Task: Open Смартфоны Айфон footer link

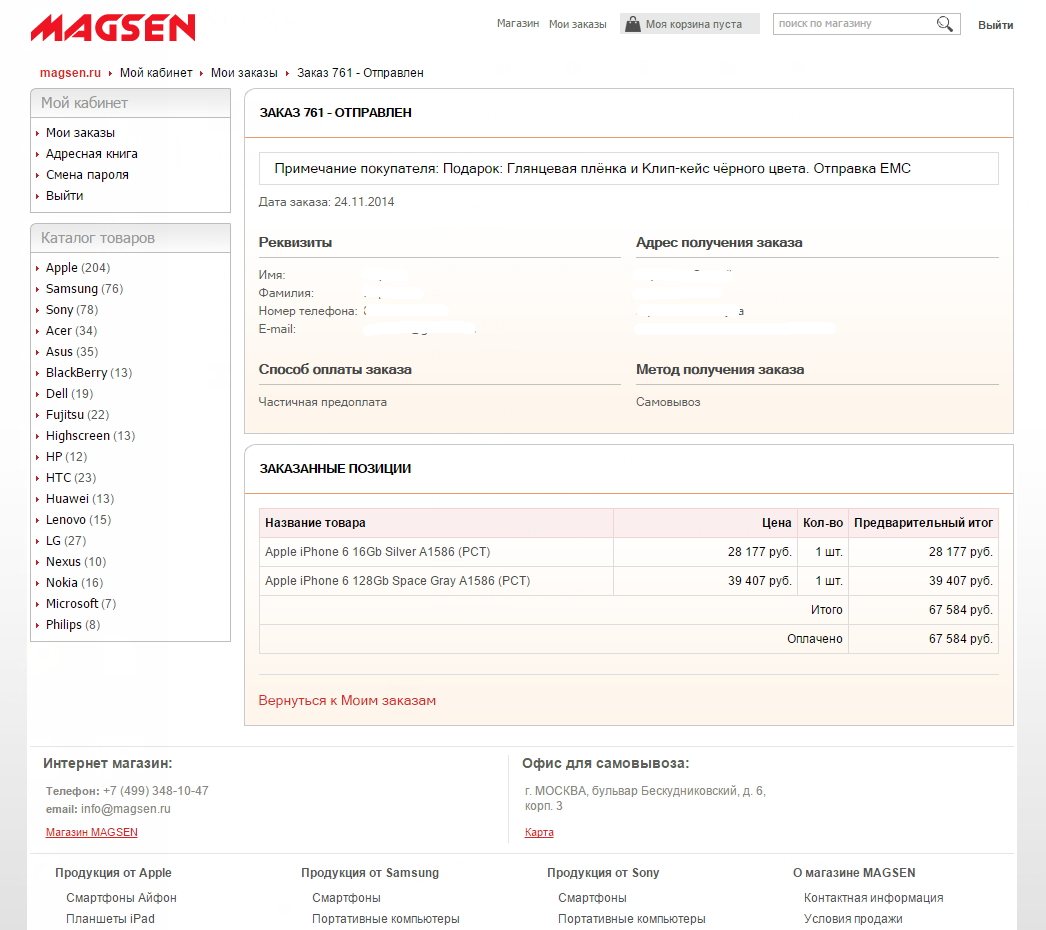Action: (x=121, y=898)
